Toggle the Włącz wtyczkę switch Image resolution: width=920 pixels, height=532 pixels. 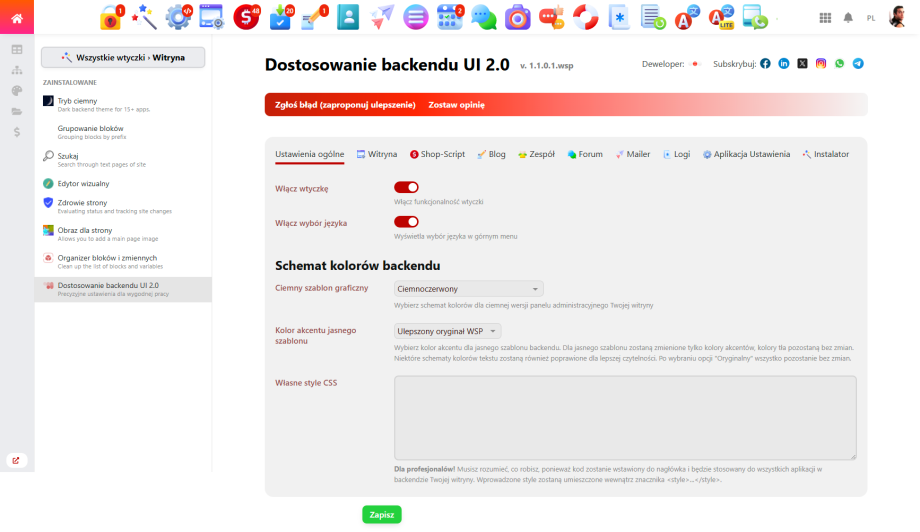click(406, 187)
